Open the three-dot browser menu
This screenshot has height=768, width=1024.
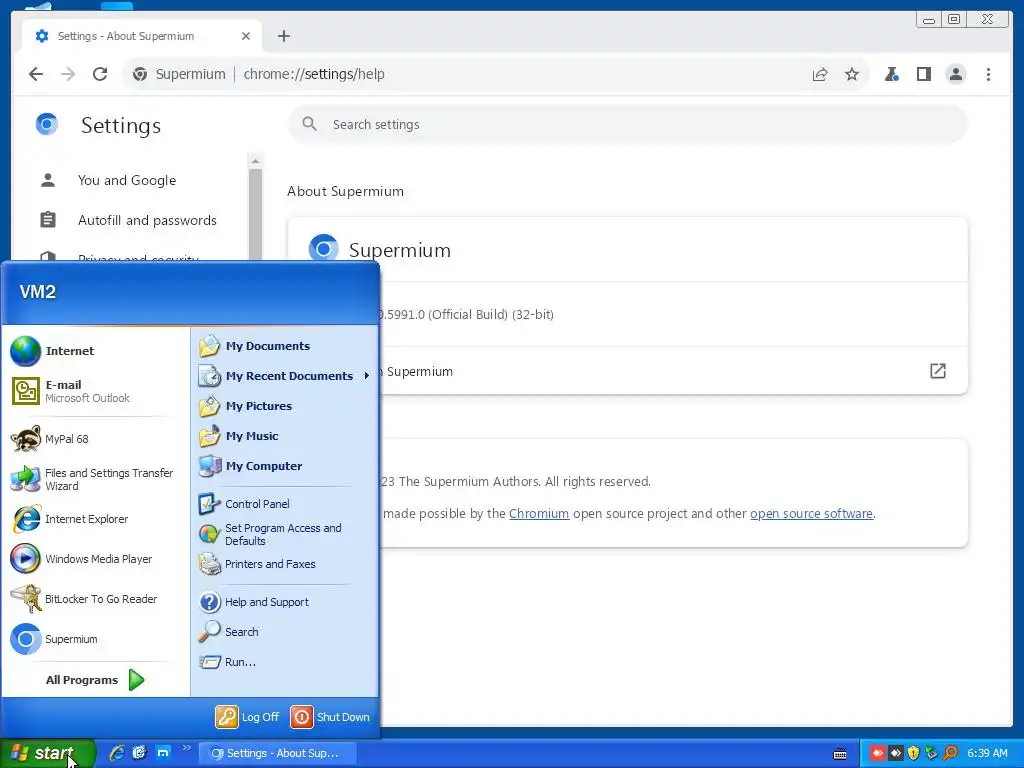(x=988, y=74)
